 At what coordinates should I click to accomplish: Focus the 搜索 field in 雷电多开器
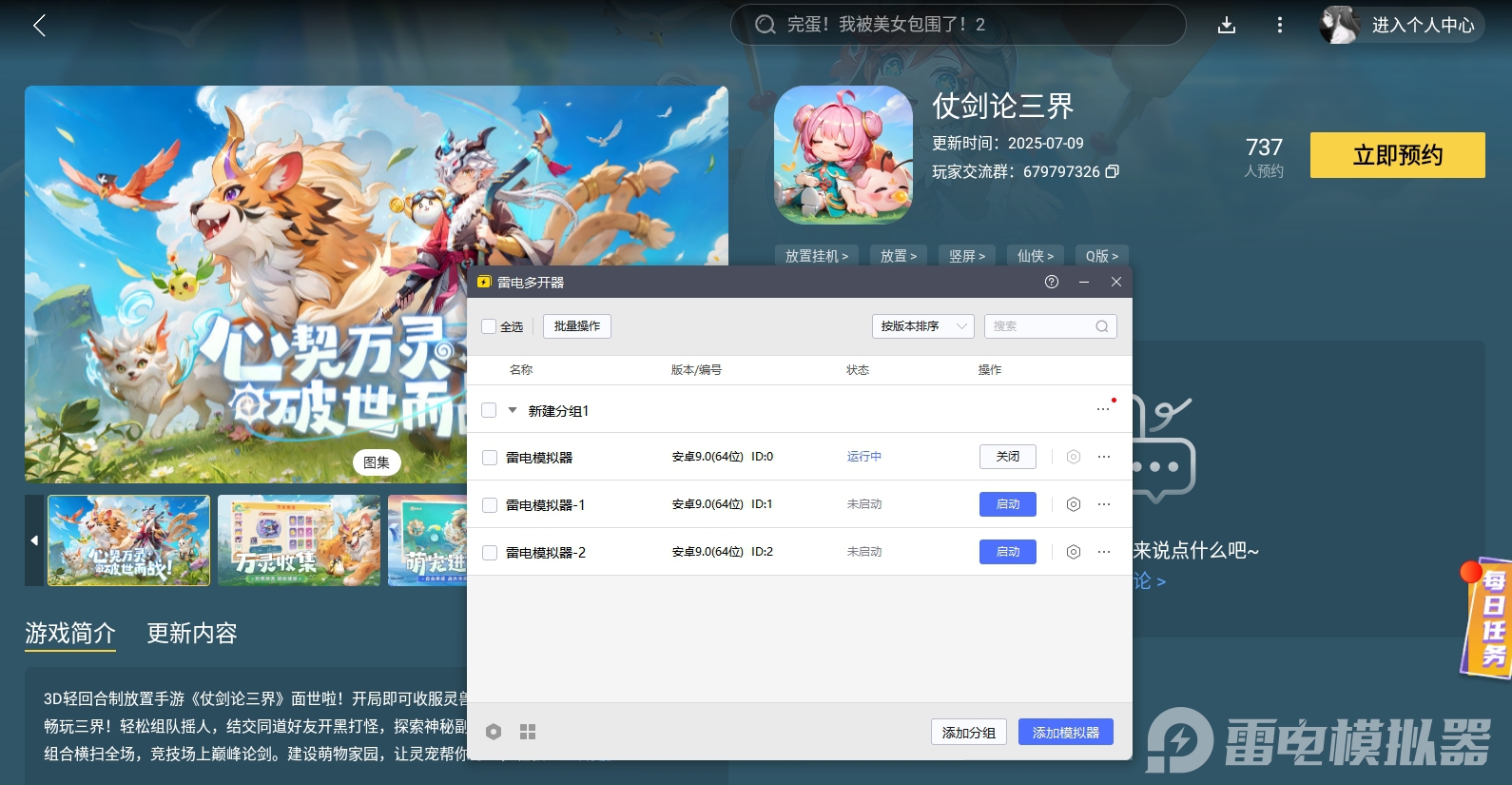(x=1050, y=326)
